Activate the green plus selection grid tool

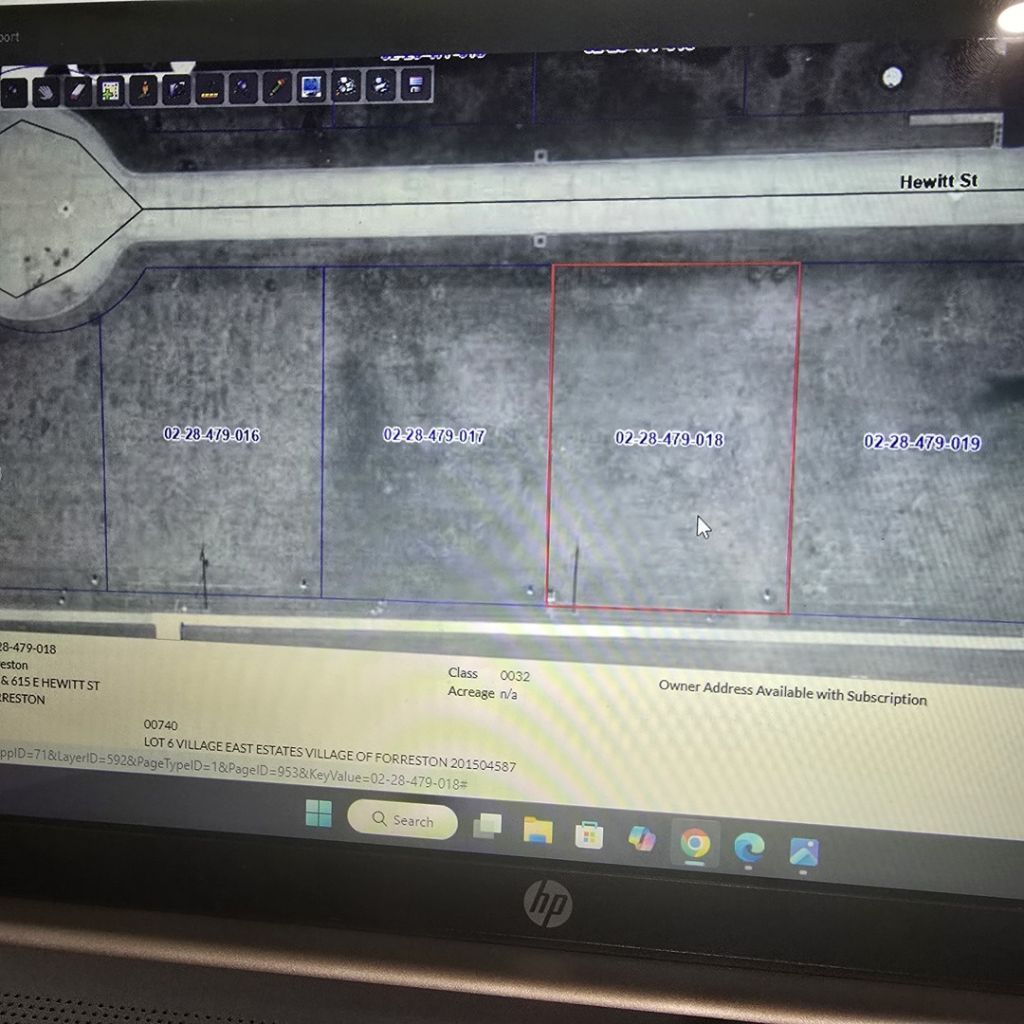point(110,91)
